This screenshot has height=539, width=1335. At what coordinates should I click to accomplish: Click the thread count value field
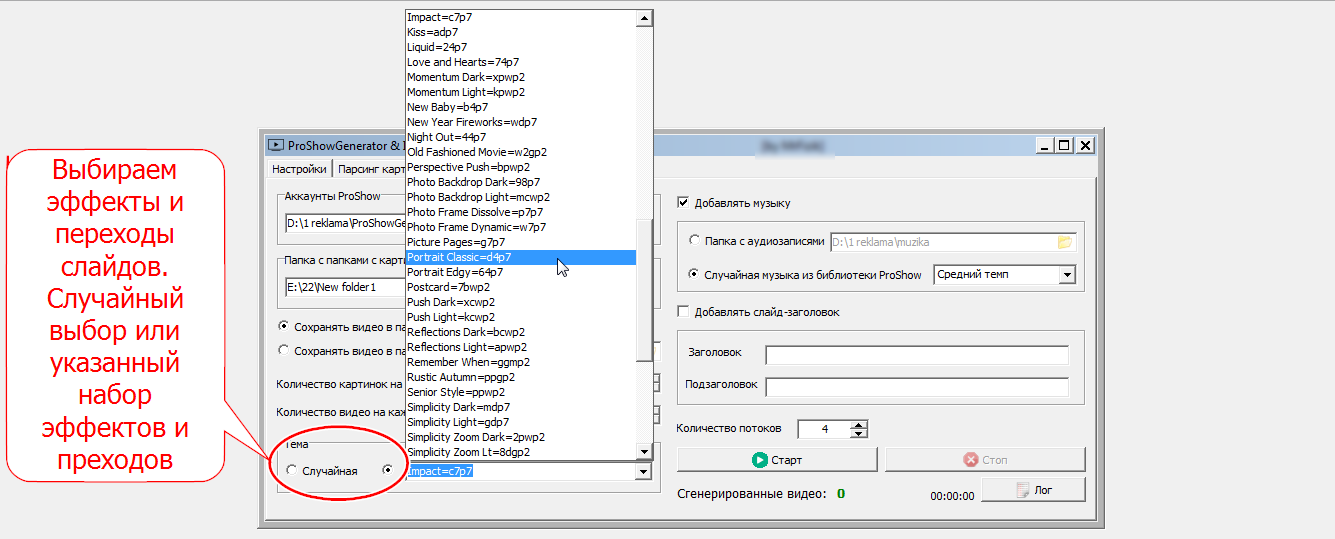pos(823,429)
